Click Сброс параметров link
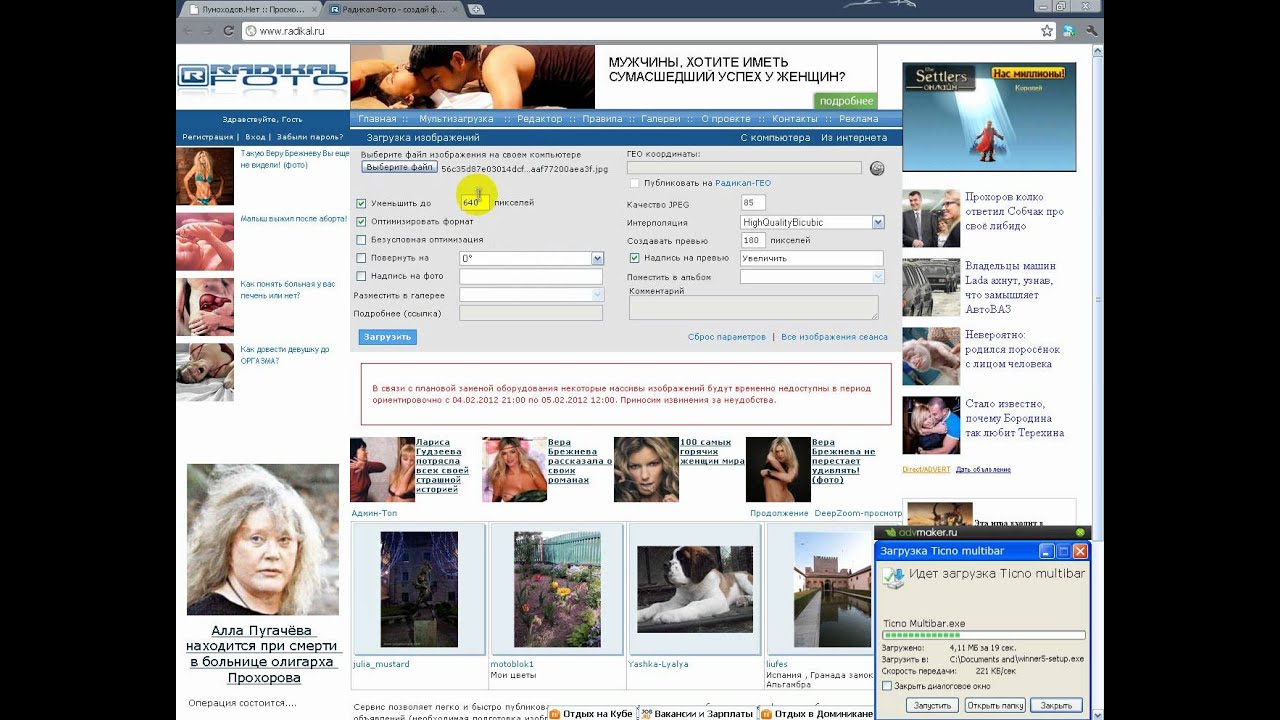 (x=727, y=337)
